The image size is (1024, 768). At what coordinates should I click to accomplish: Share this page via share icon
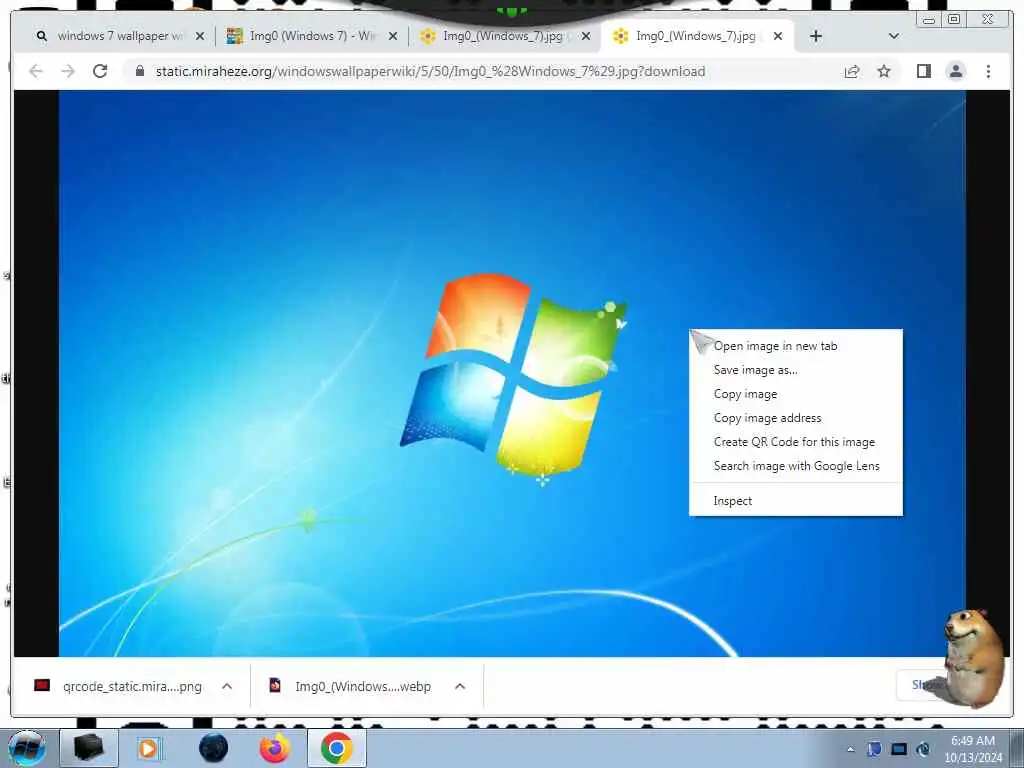point(852,71)
